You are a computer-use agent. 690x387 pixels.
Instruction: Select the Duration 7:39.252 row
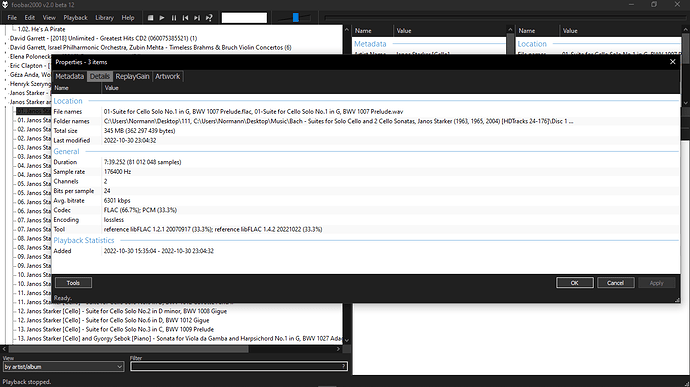366,162
